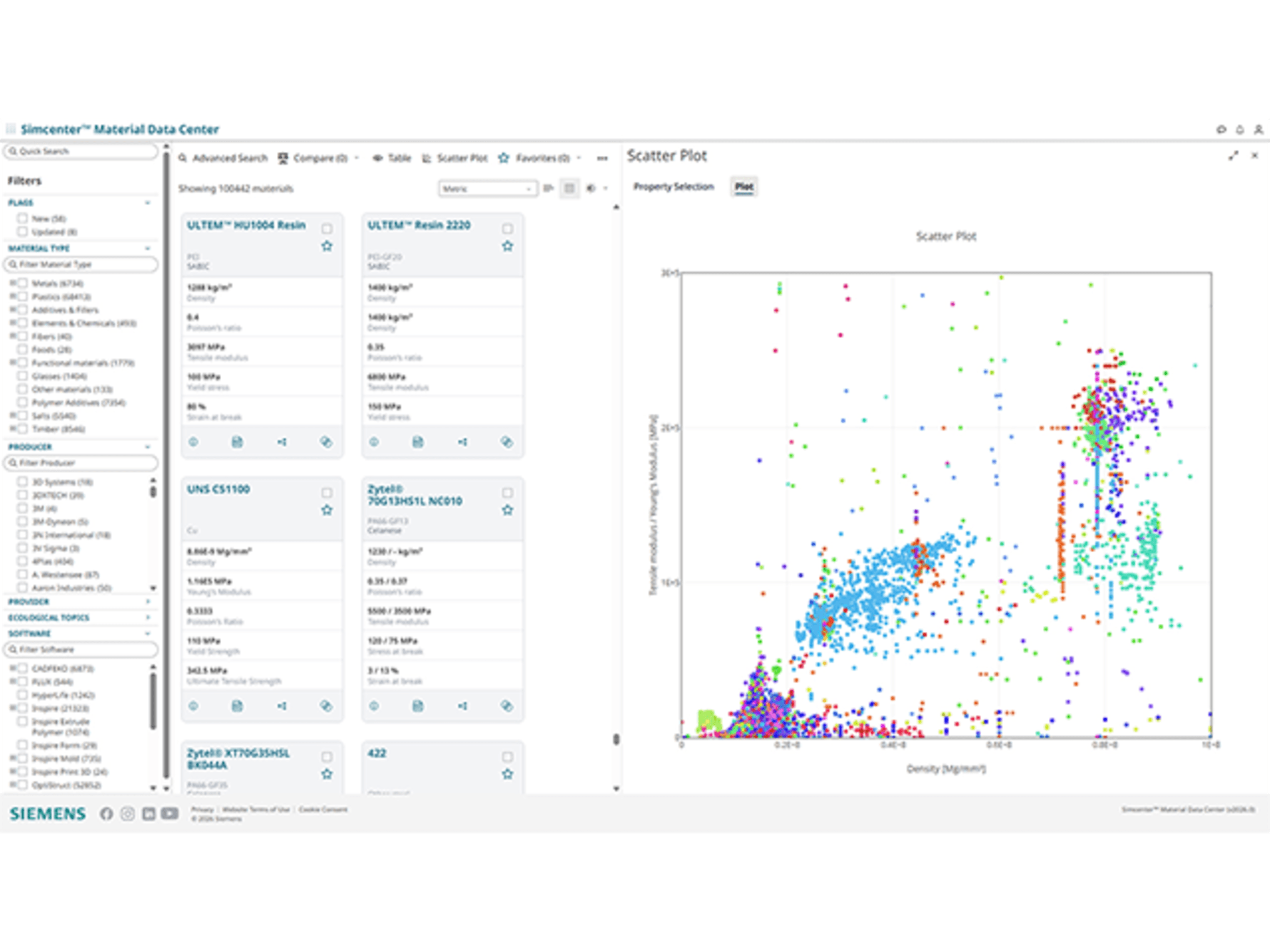Click share icon on Zytel 70G13HS1L NC010 card
The height and width of the screenshot is (952, 1270).
pyautogui.click(x=463, y=706)
